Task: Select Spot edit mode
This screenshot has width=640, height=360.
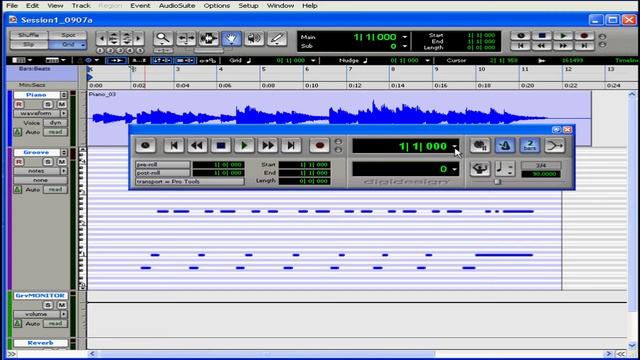Action: pyautogui.click(x=68, y=36)
